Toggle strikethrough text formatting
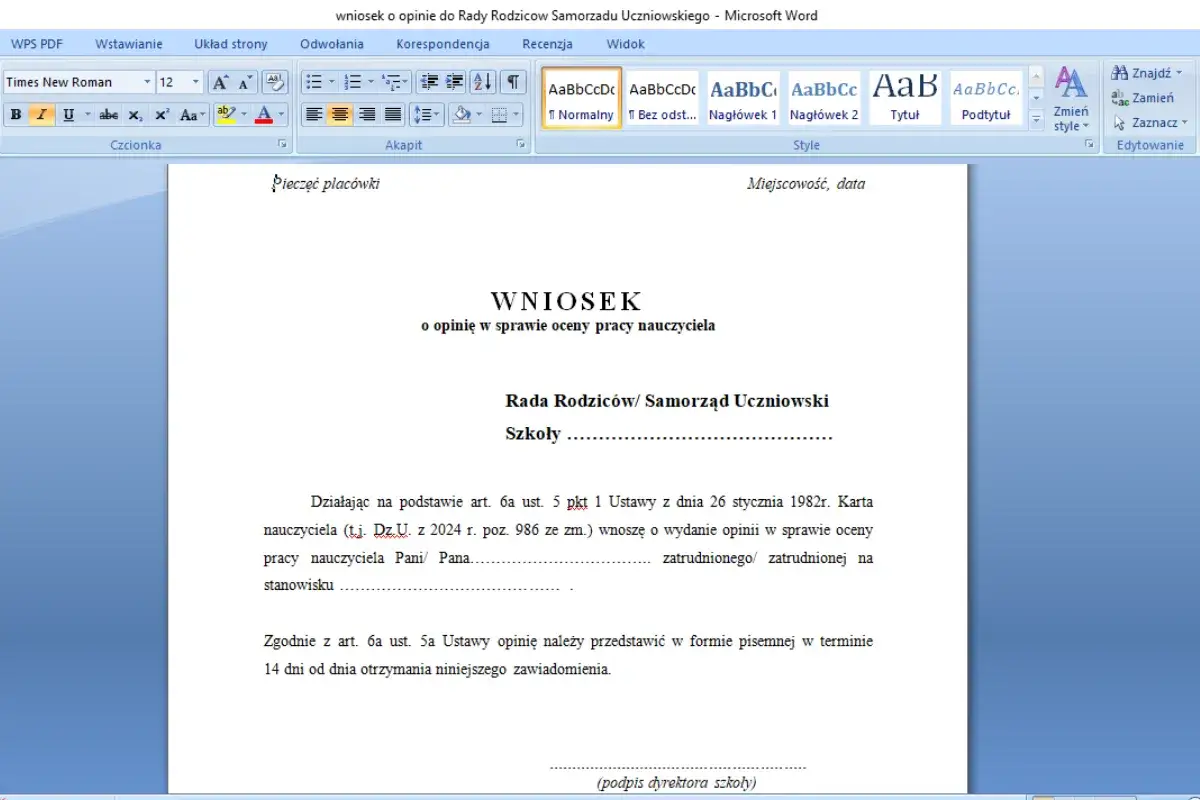This screenshot has width=1200, height=800. click(x=109, y=115)
